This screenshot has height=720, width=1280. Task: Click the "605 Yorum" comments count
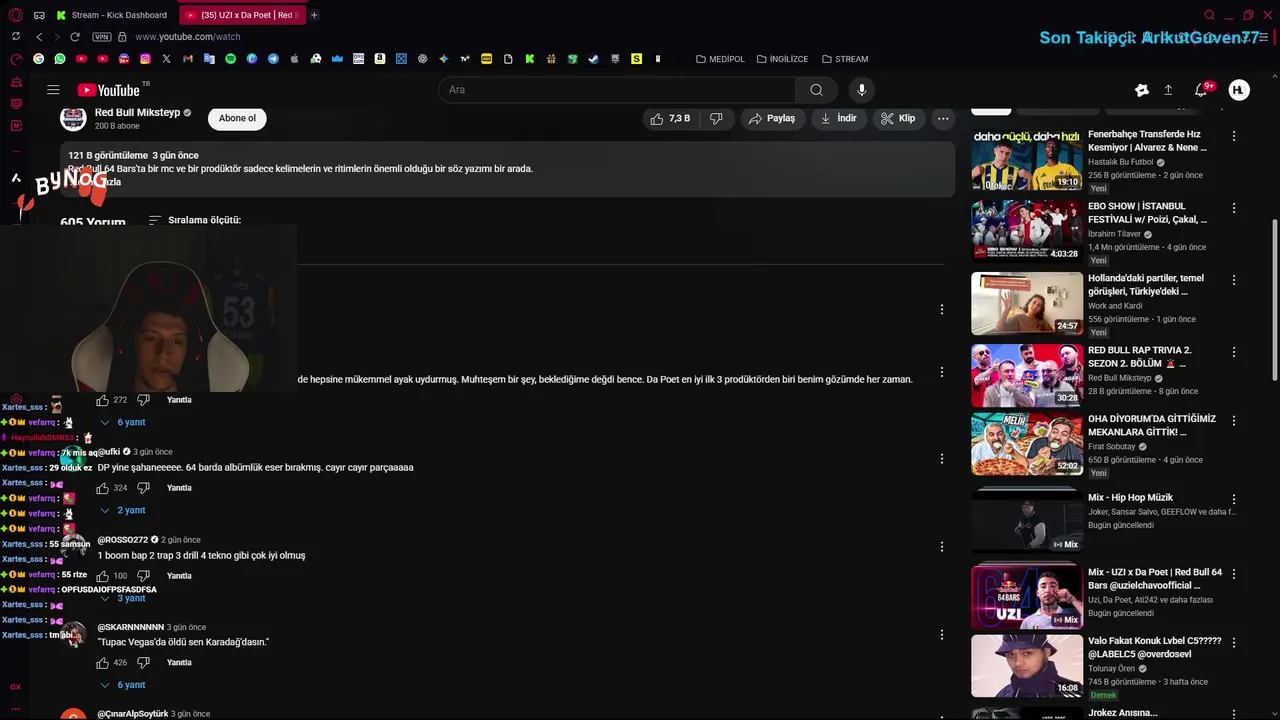92,222
